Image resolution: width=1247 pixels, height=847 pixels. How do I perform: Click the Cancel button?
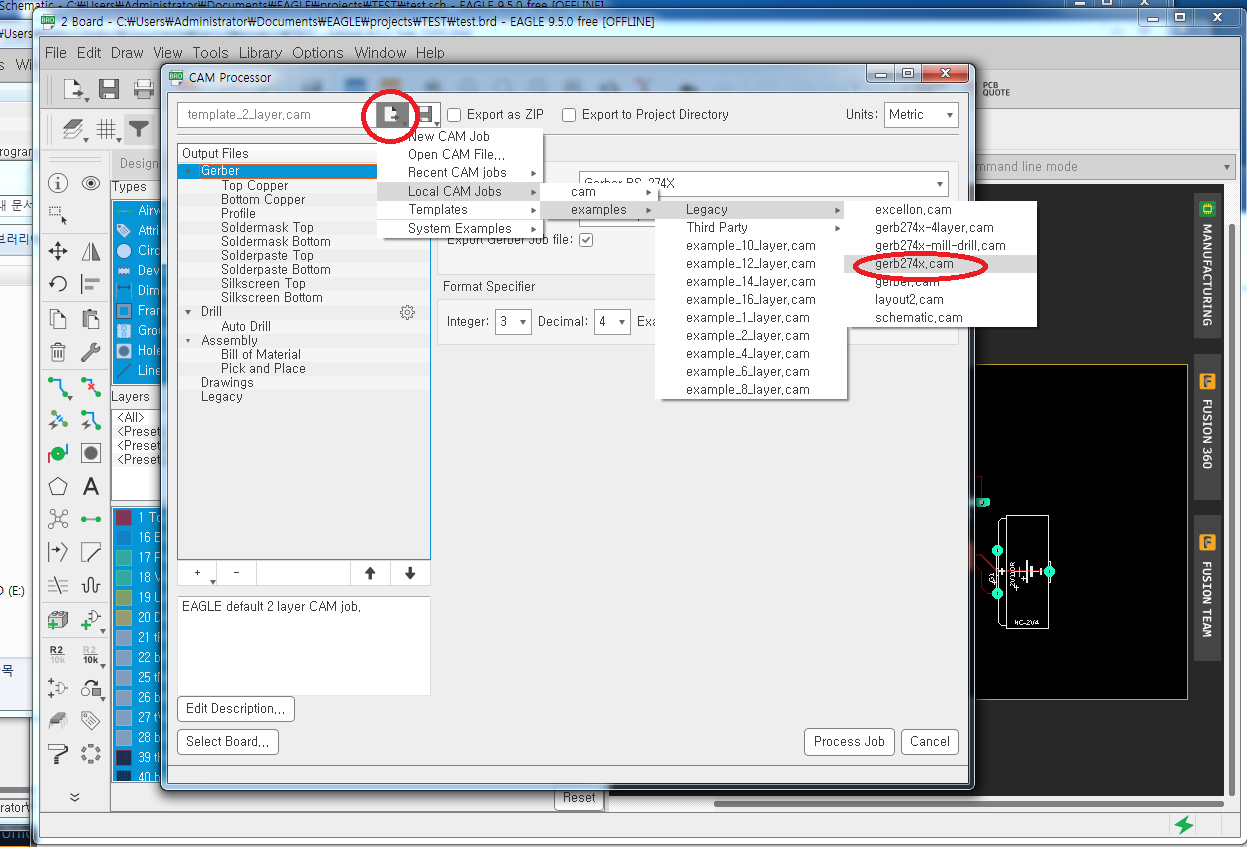[930, 742]
